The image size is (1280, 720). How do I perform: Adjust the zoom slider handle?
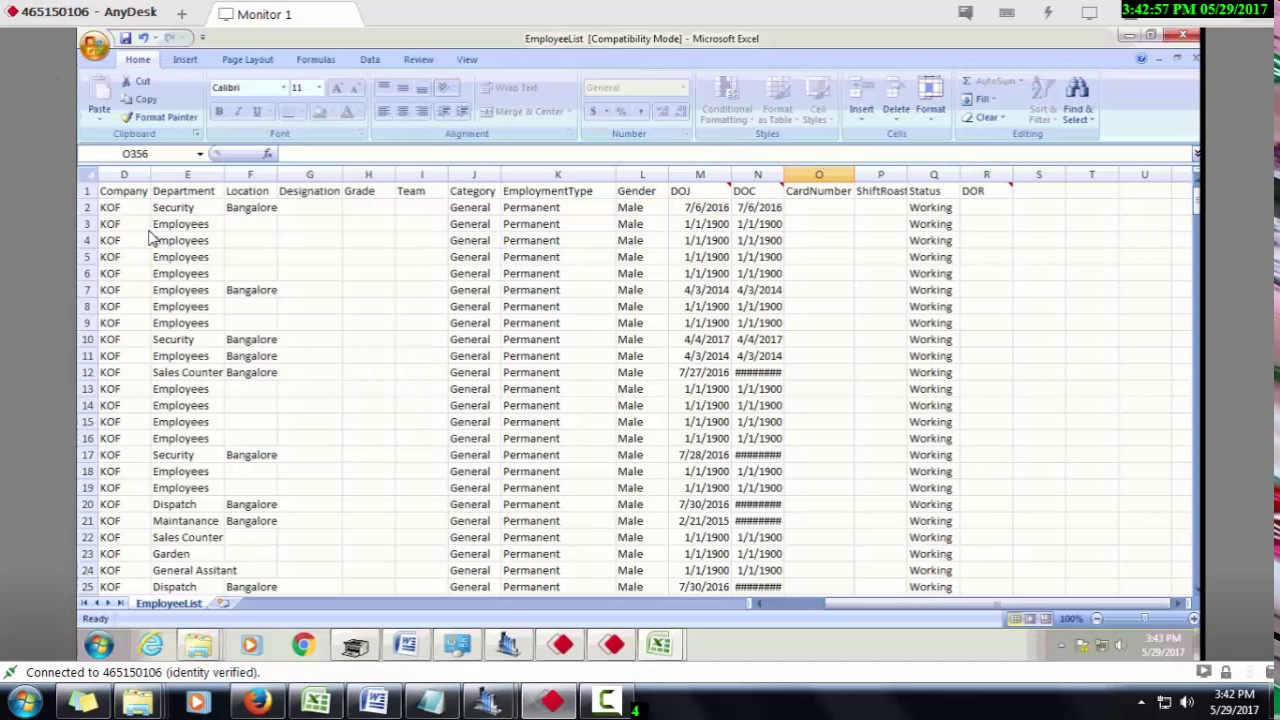[x=1145, y=619]
